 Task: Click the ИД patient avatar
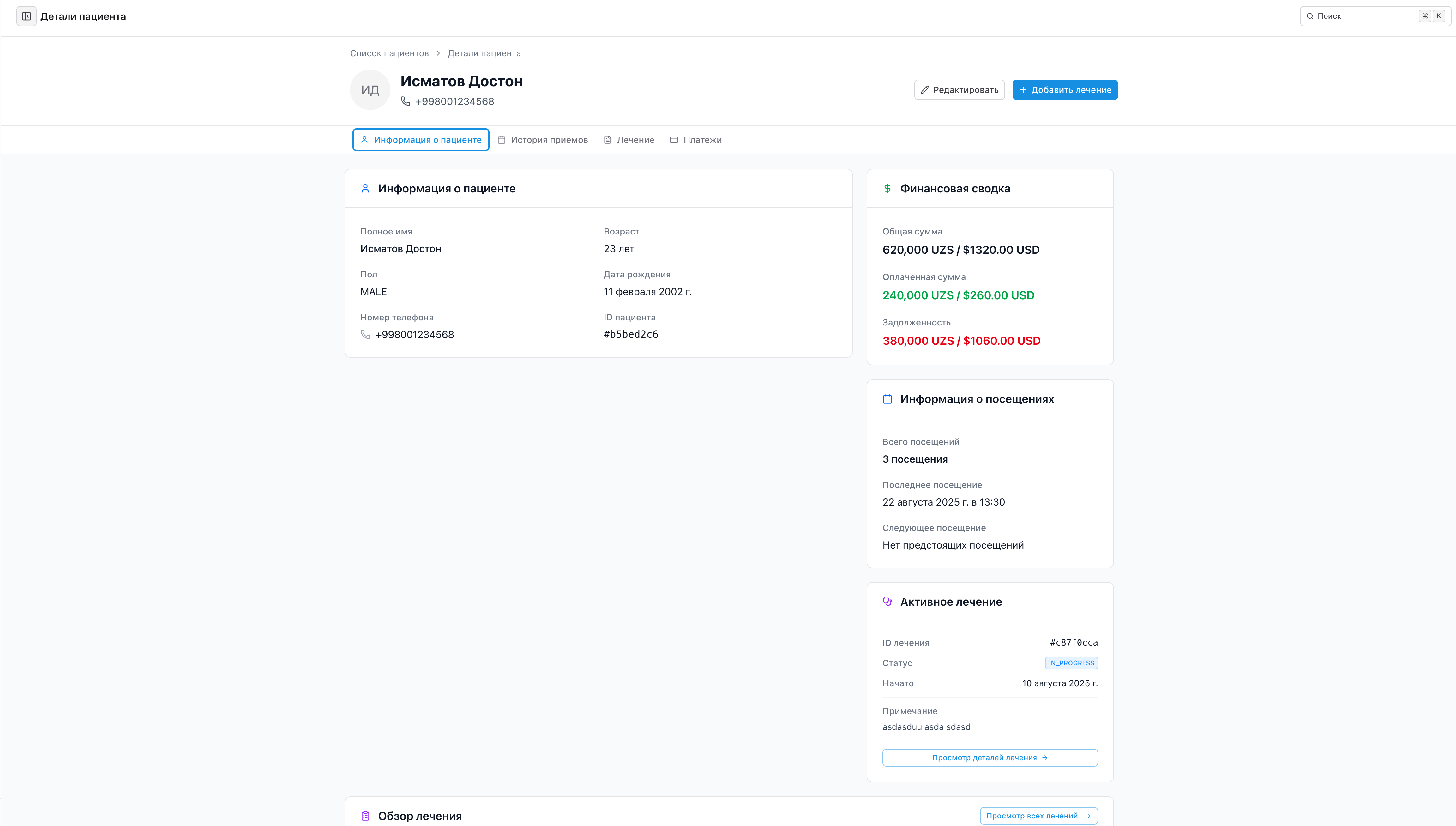370,90
